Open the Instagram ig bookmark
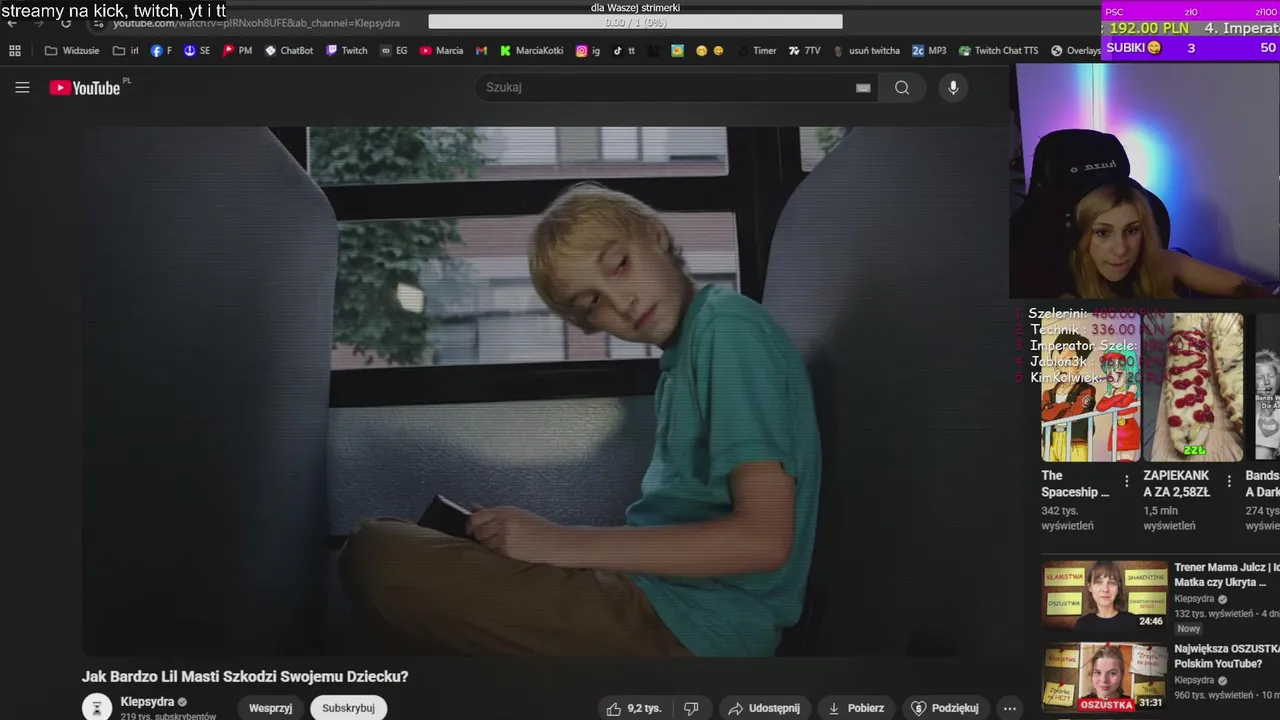Image resolution: width=1280 pixels, height=720 pixels. [588, 51]
